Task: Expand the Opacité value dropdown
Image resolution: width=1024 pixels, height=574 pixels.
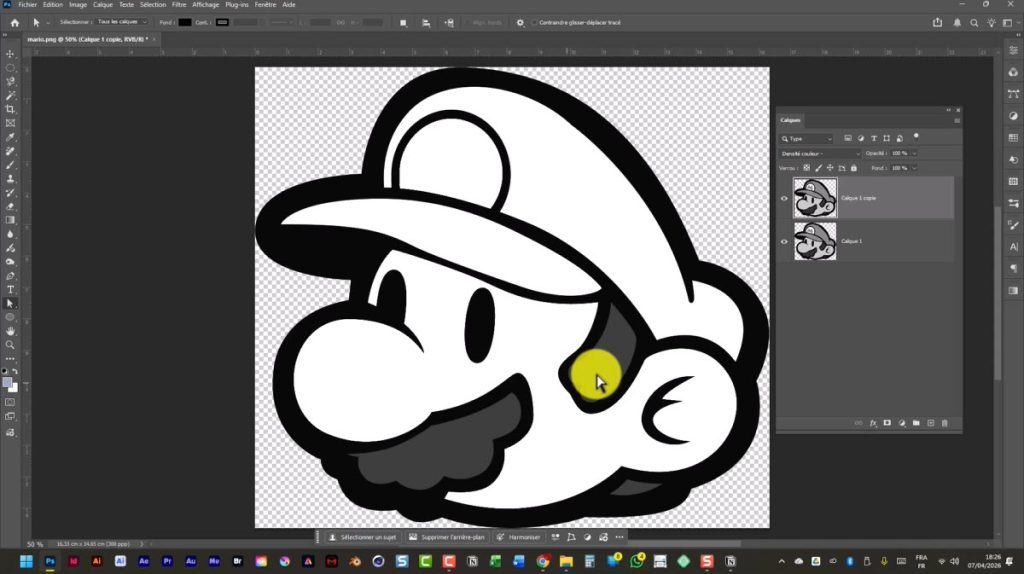Action: [914, 153]
